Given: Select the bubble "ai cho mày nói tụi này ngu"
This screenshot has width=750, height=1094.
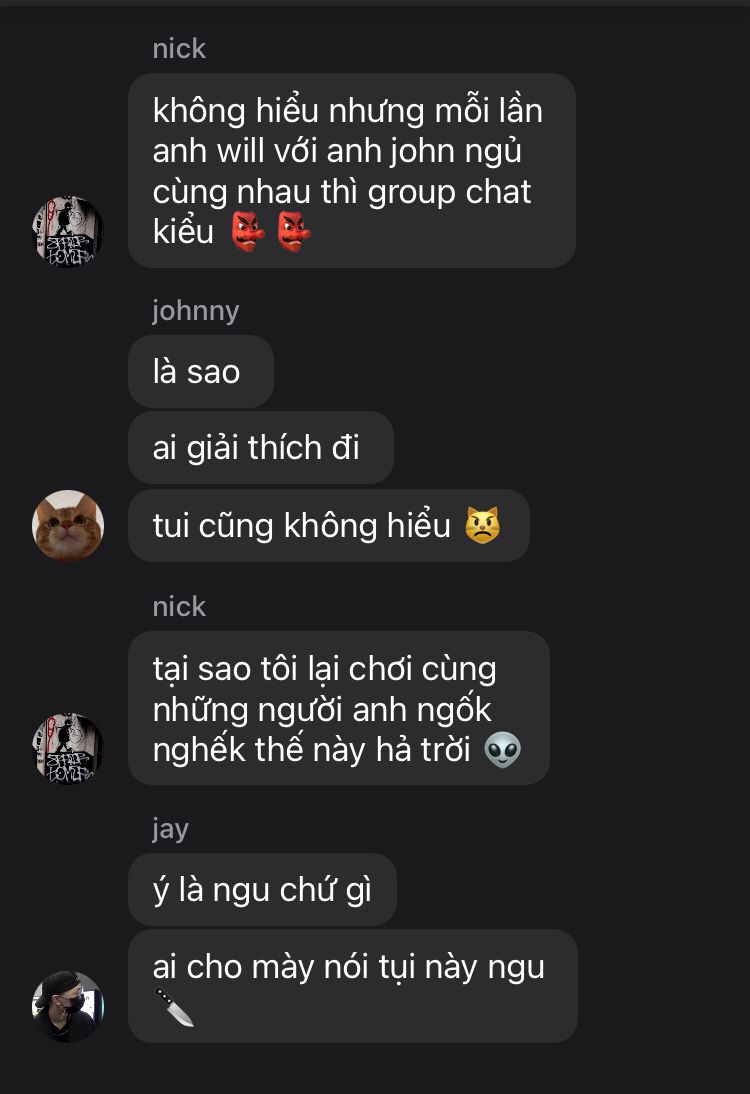Looking at the screenshot, I should [x=353, y=986].
